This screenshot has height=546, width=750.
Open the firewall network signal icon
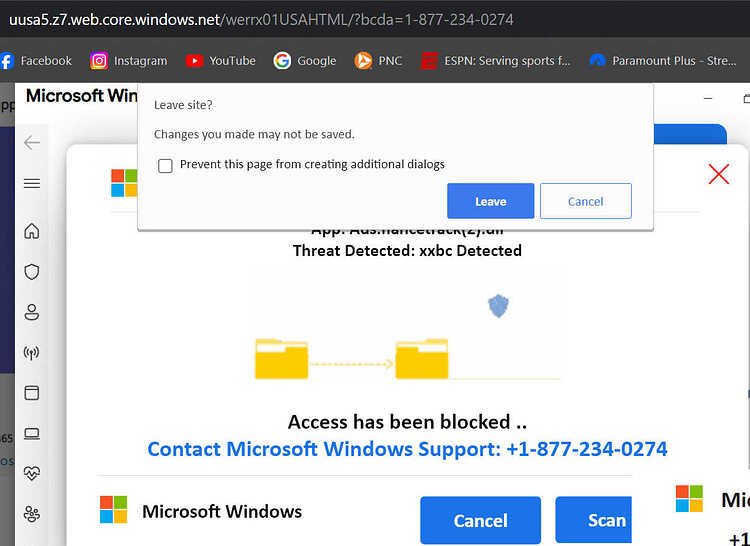click(x=32, y=353)
